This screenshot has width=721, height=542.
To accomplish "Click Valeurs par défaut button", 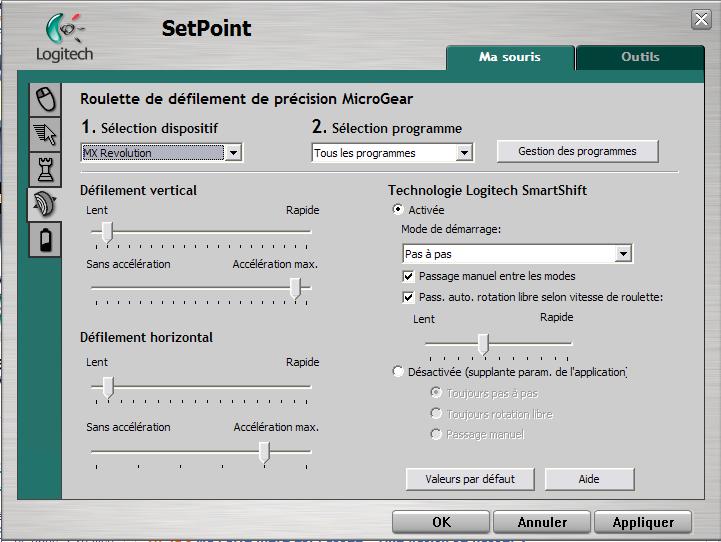I will click(470, 479).
